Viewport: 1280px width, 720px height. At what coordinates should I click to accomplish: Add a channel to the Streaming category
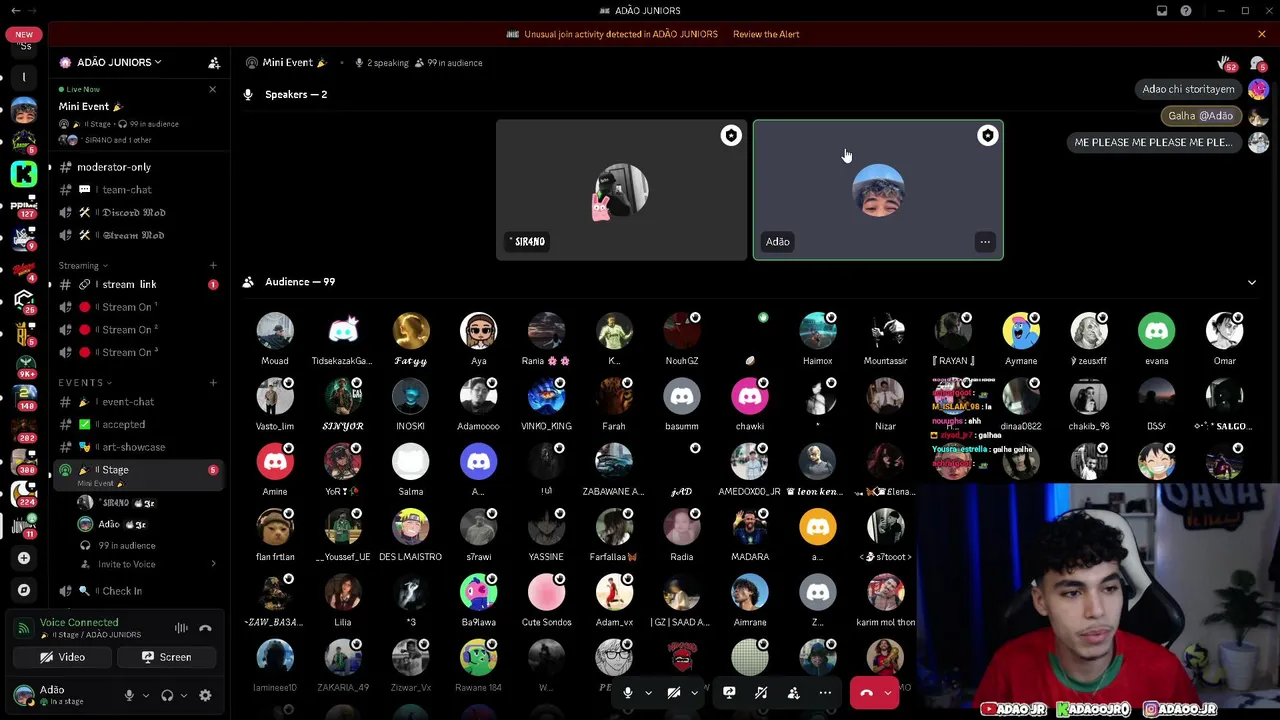(213, 266)
